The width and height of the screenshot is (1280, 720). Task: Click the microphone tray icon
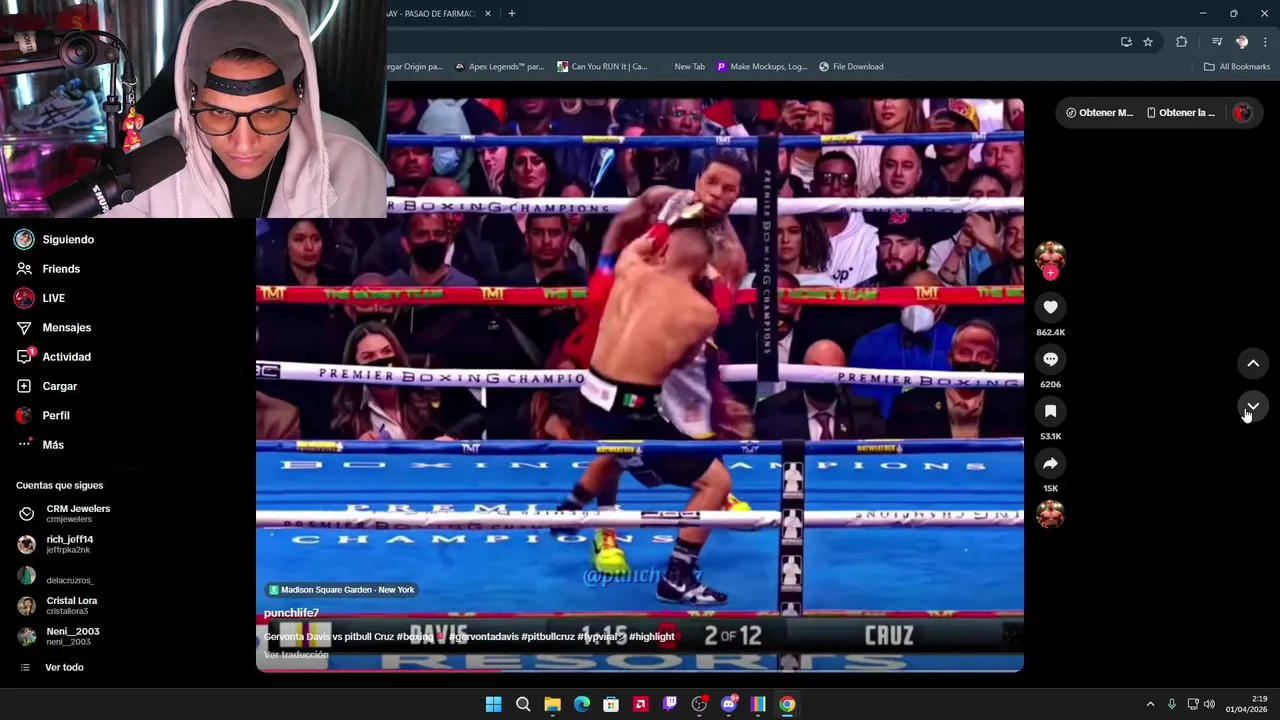[x=1172, y=704]
